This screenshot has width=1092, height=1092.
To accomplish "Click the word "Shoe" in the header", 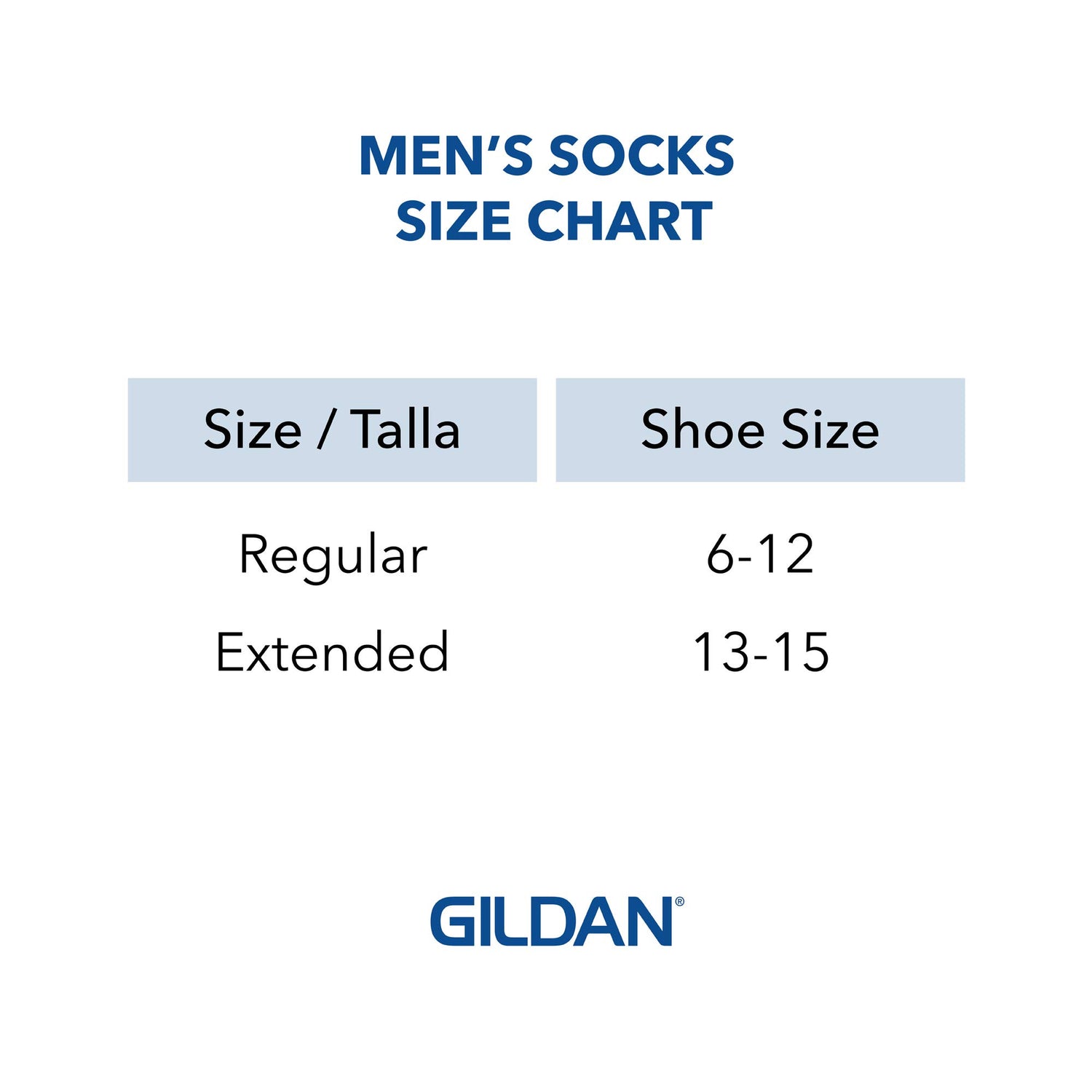I will coord(703,430).
